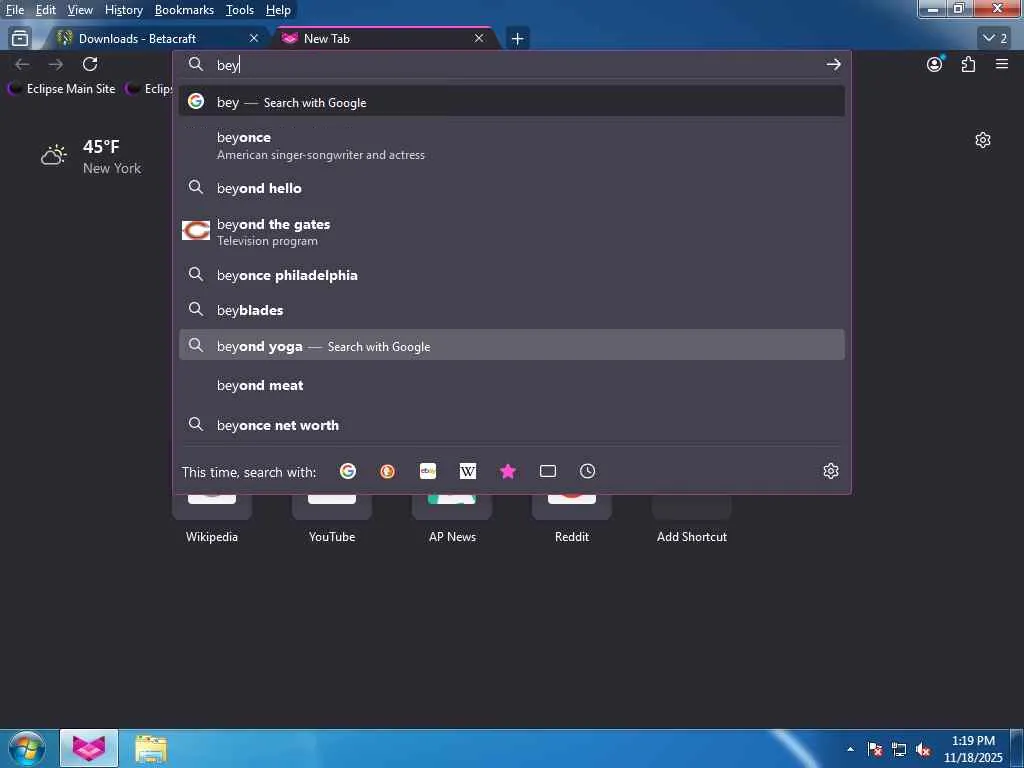Open the Eclipse Main Site bookmark

coord(61,88)
